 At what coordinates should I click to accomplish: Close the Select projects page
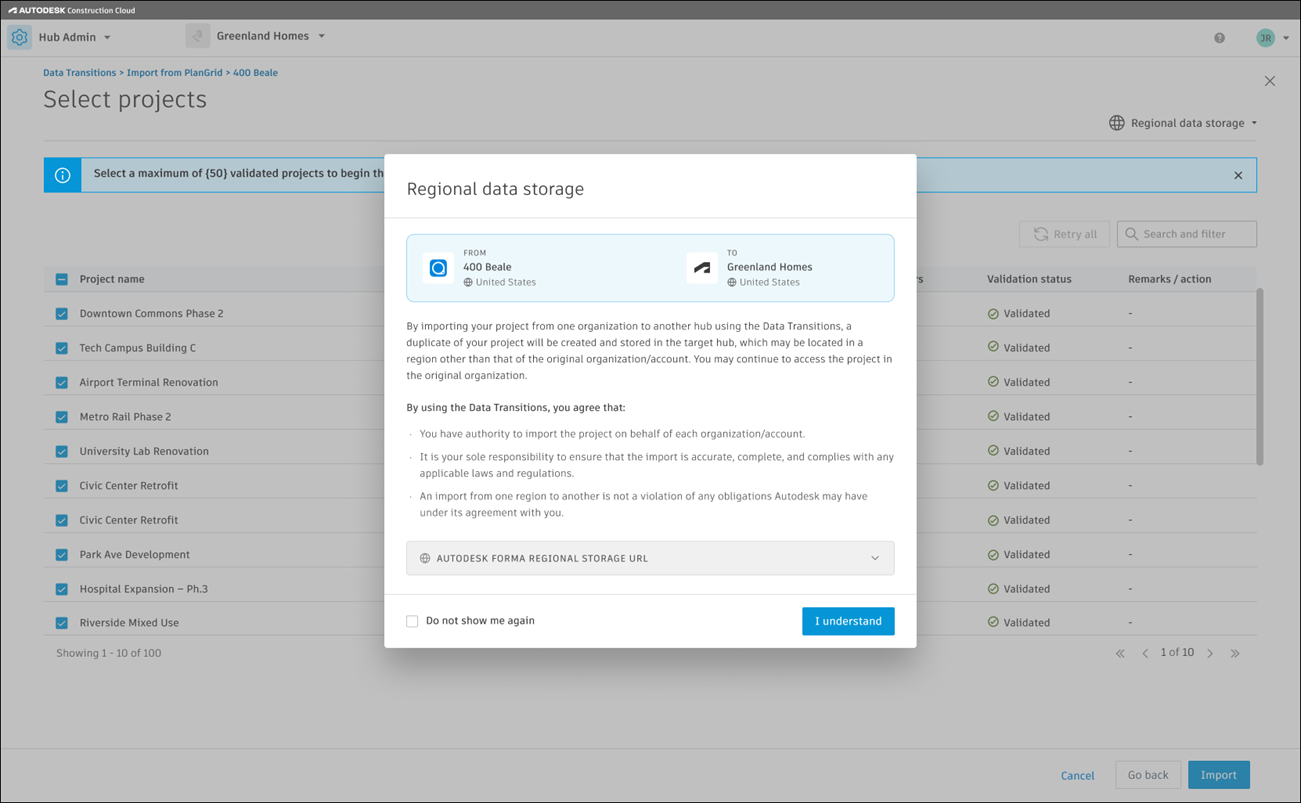tap(1270, 81)
